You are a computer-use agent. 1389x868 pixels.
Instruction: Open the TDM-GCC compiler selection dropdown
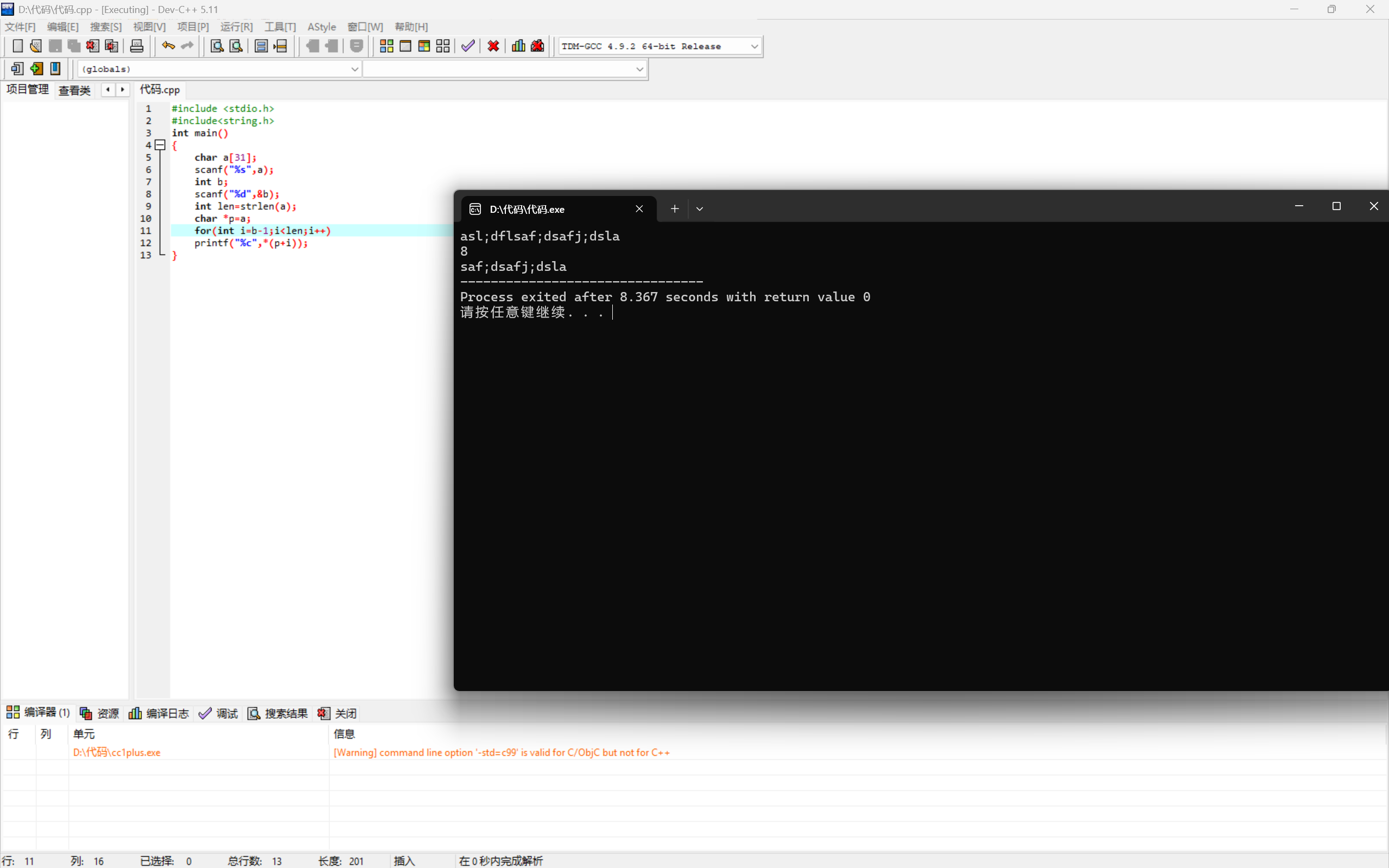[754, 47]
